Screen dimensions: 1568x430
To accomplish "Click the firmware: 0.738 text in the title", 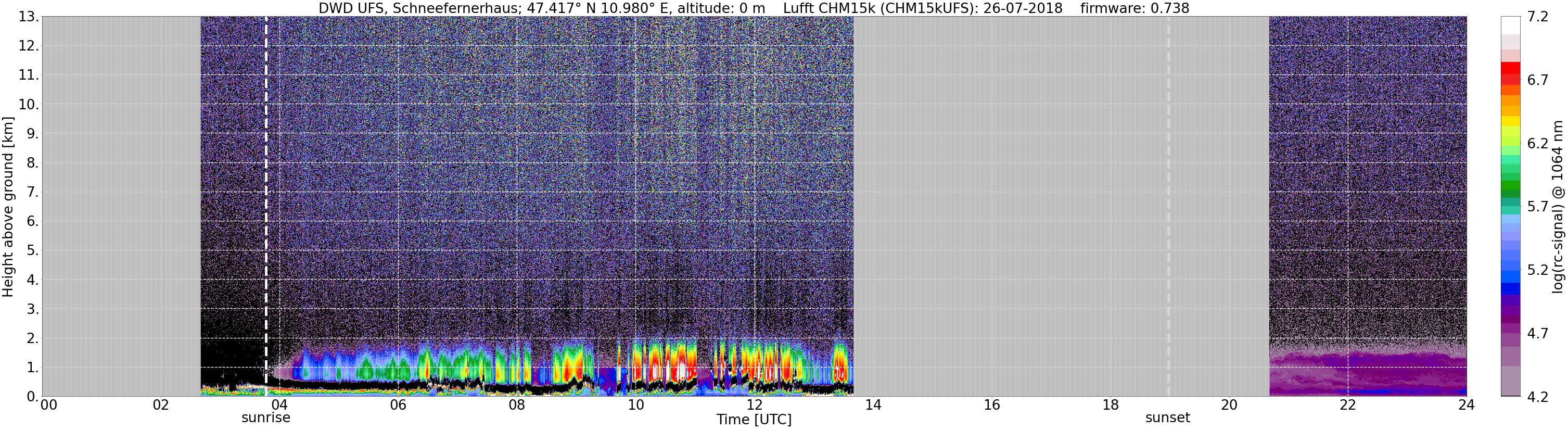I will tap(1134, 8).
